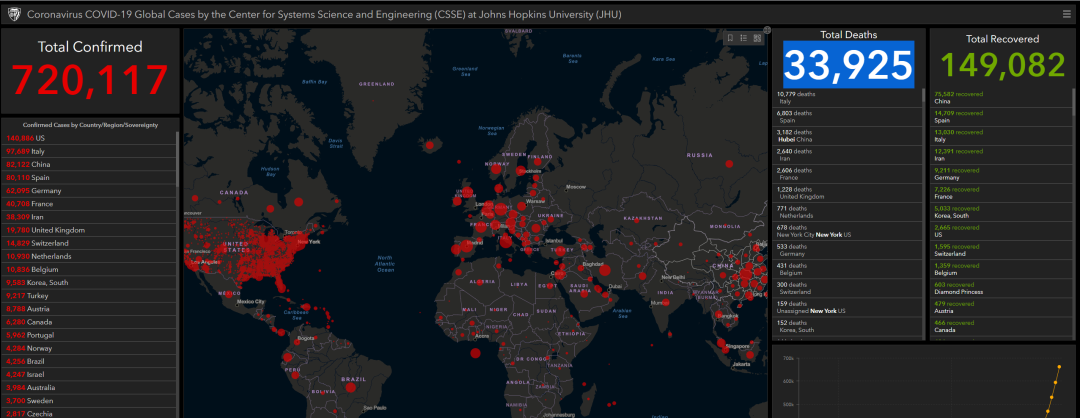Show the map legend list
Viewport: 1080px width, 418px height.
click(744, 39)
